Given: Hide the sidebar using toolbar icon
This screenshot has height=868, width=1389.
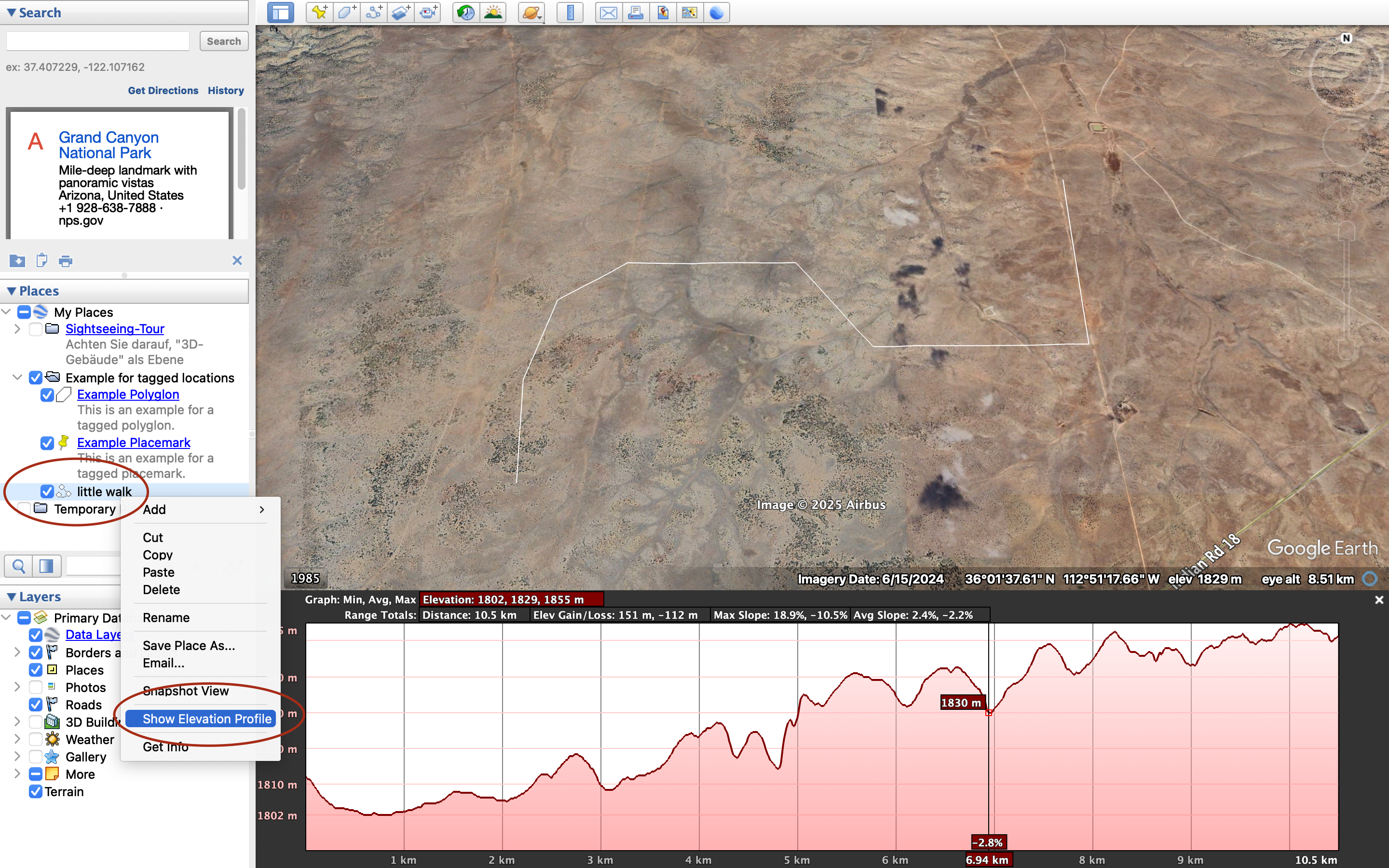Looking at the screenshot, I should [280, 12].
